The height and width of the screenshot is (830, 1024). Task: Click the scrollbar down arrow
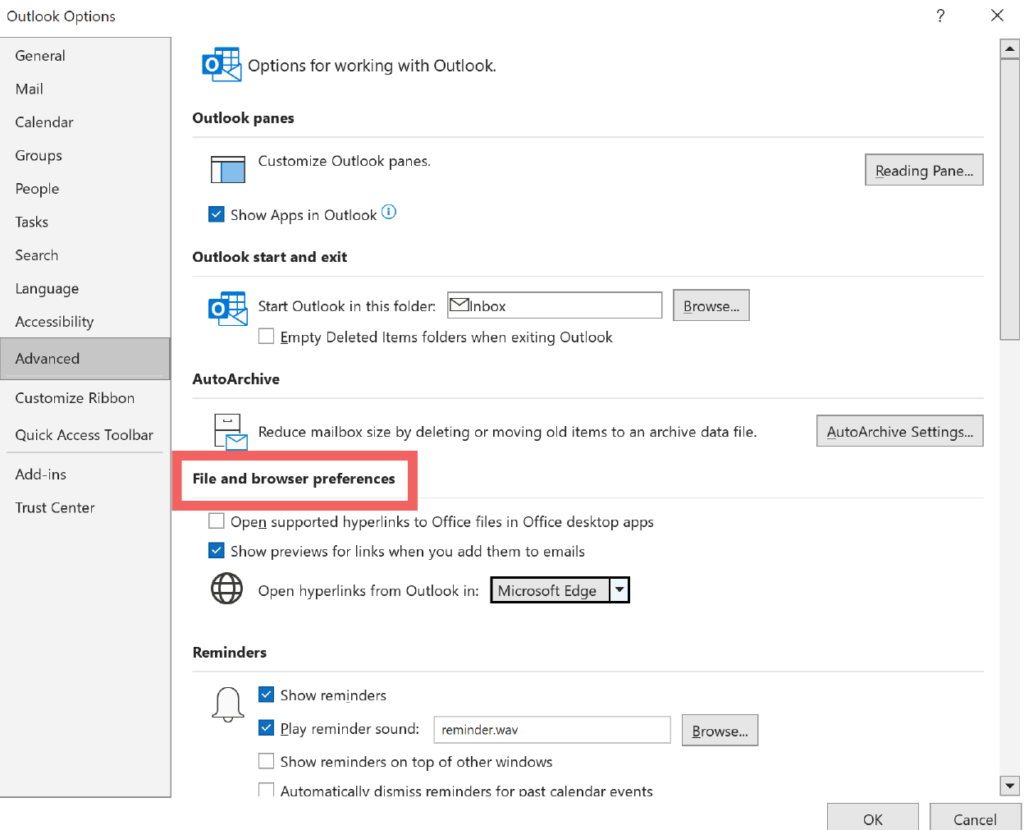(1009, 786)
